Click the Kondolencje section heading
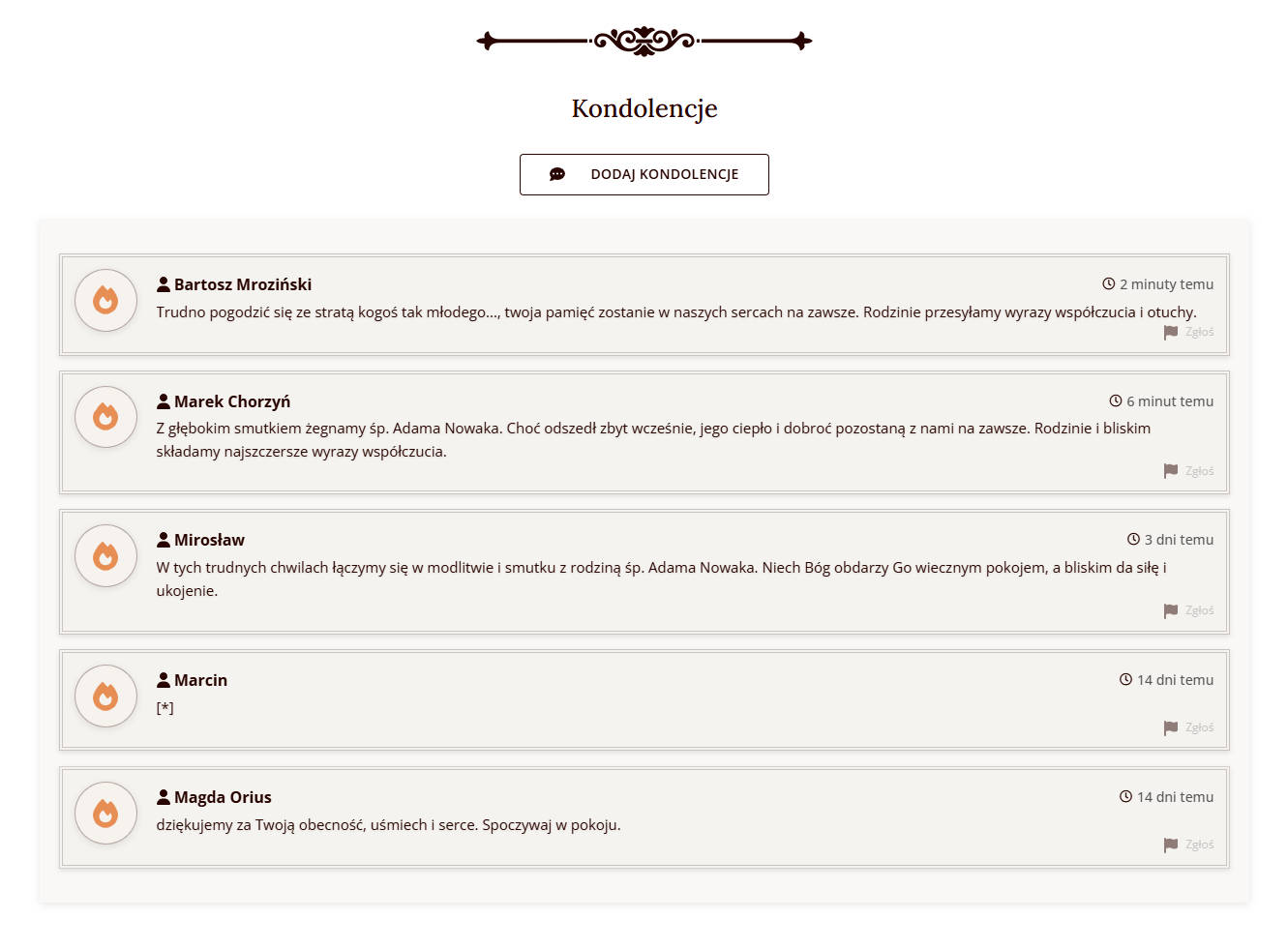The width and height of the screenshot is (1288, 949). pos(644,108)
